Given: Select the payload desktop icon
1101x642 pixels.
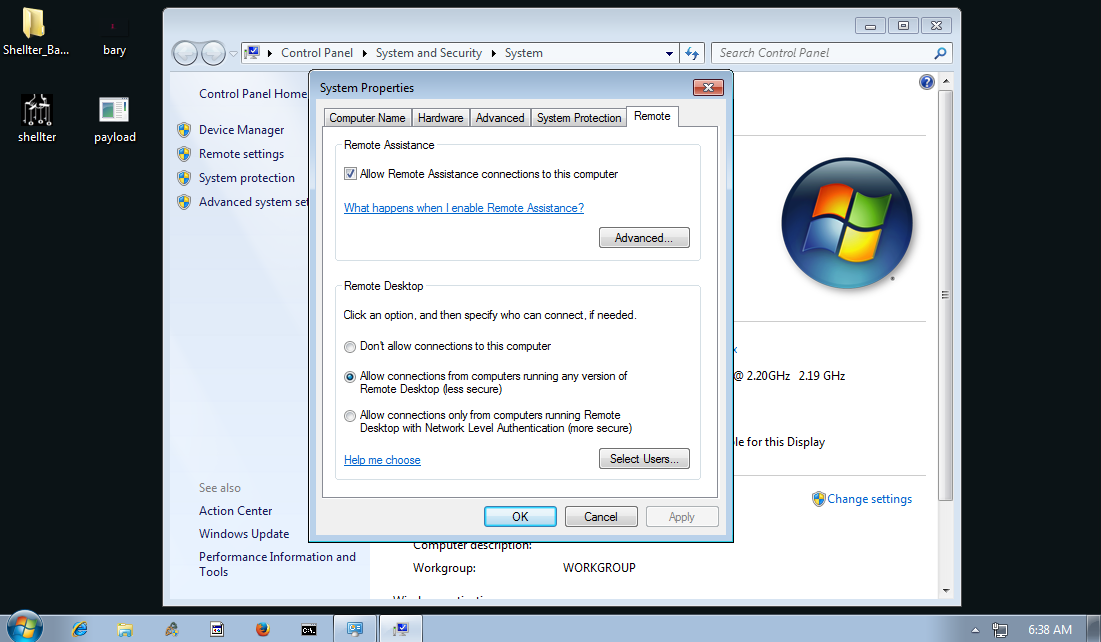Looking at the screenshot, I should click(114, 118).
